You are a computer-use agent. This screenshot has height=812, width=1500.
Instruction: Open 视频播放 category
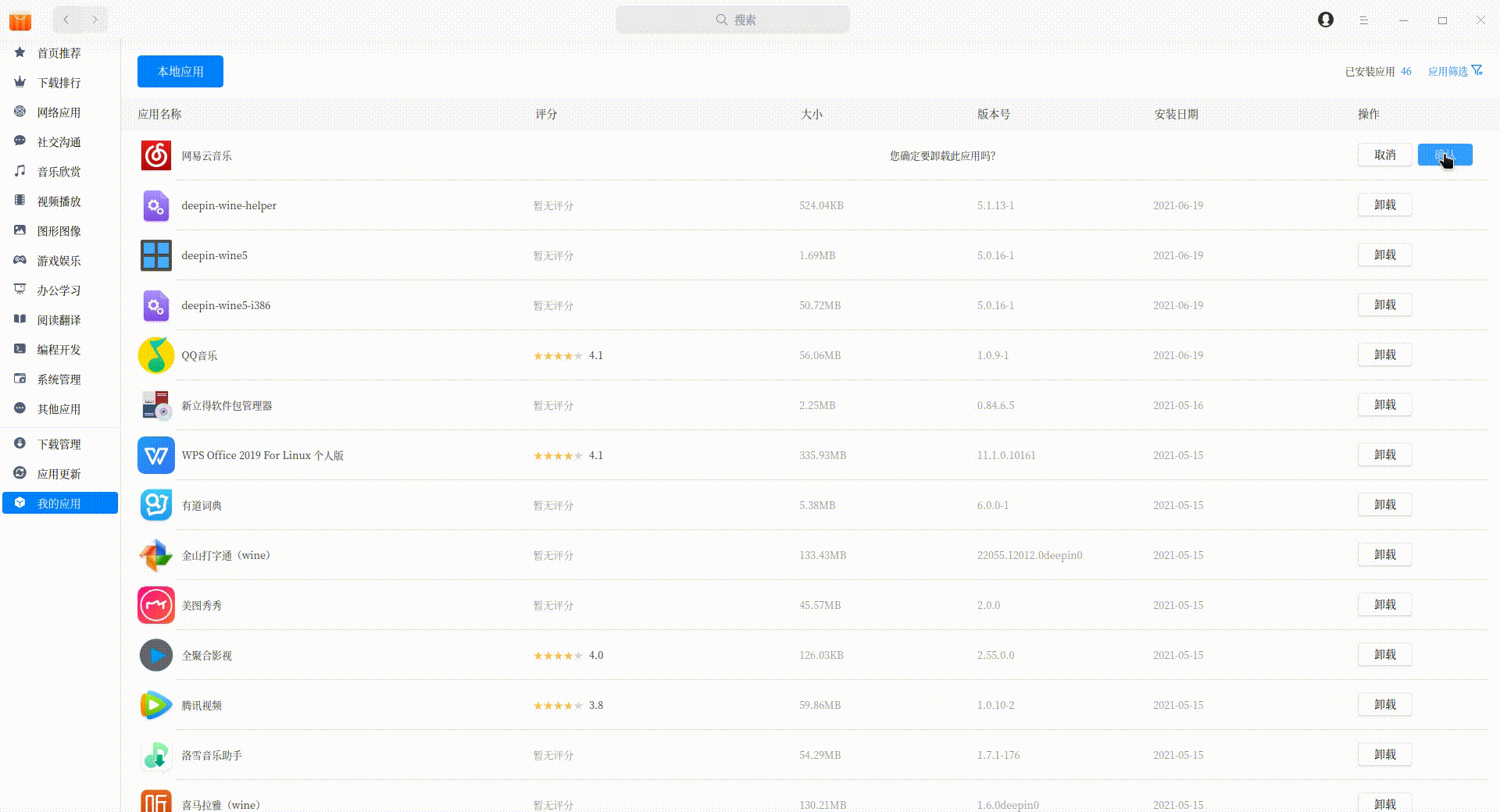click(59, 201)
